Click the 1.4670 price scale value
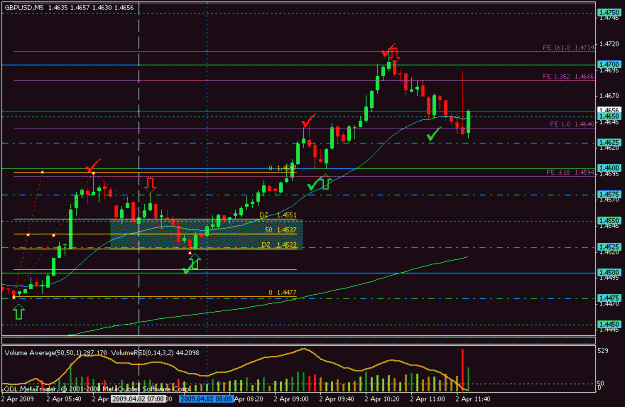This screenshot has height=407, width=625. click(x=609, y=96)
